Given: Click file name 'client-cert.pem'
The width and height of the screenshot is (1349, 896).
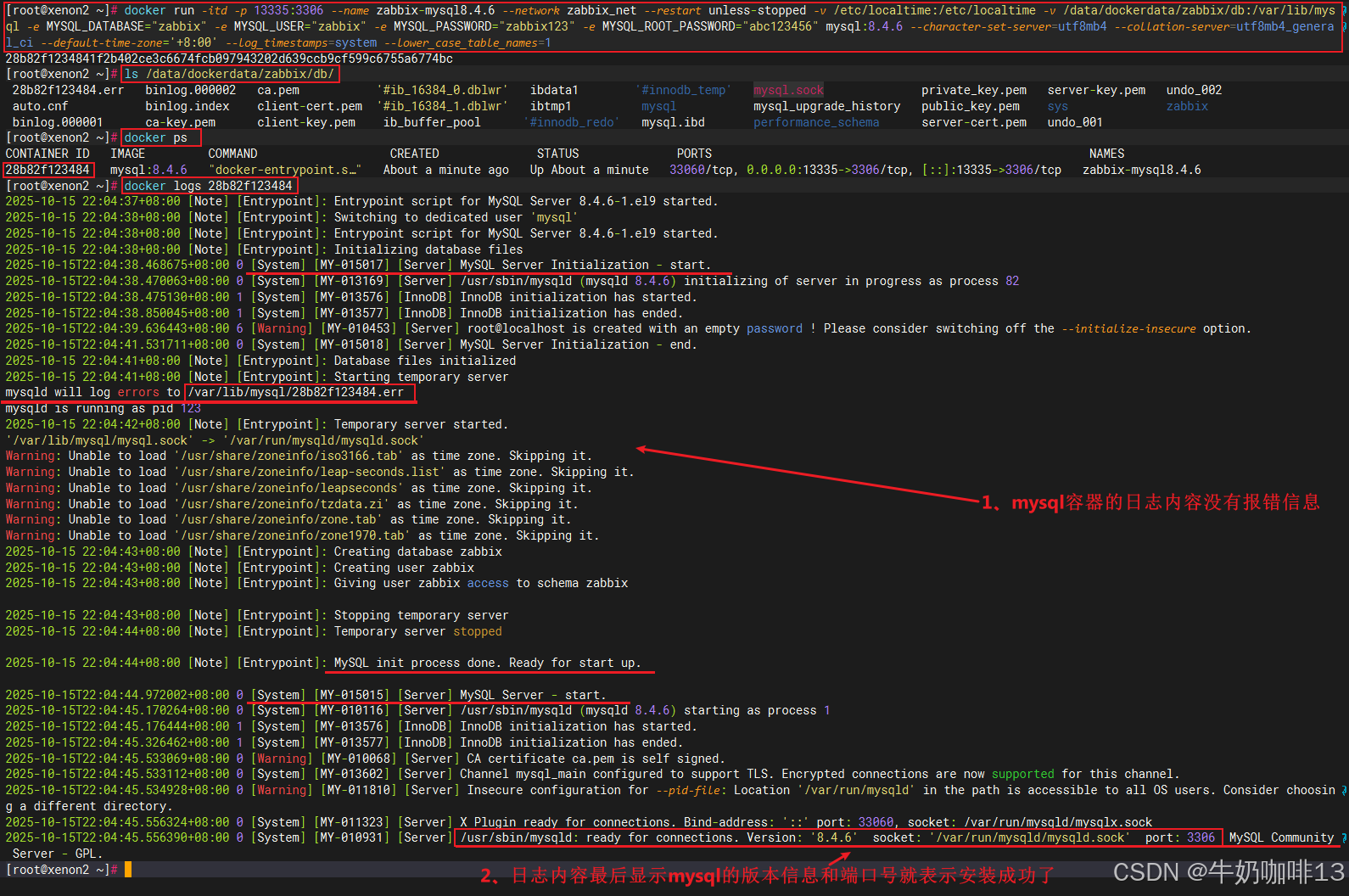Looking at the screenshot, I should (x=310, y=106).
